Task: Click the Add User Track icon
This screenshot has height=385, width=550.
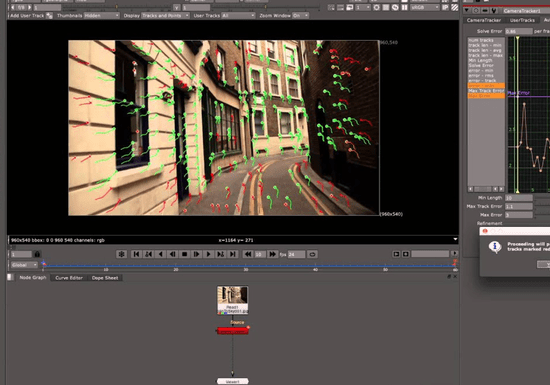Action: (x=49, y=16)
